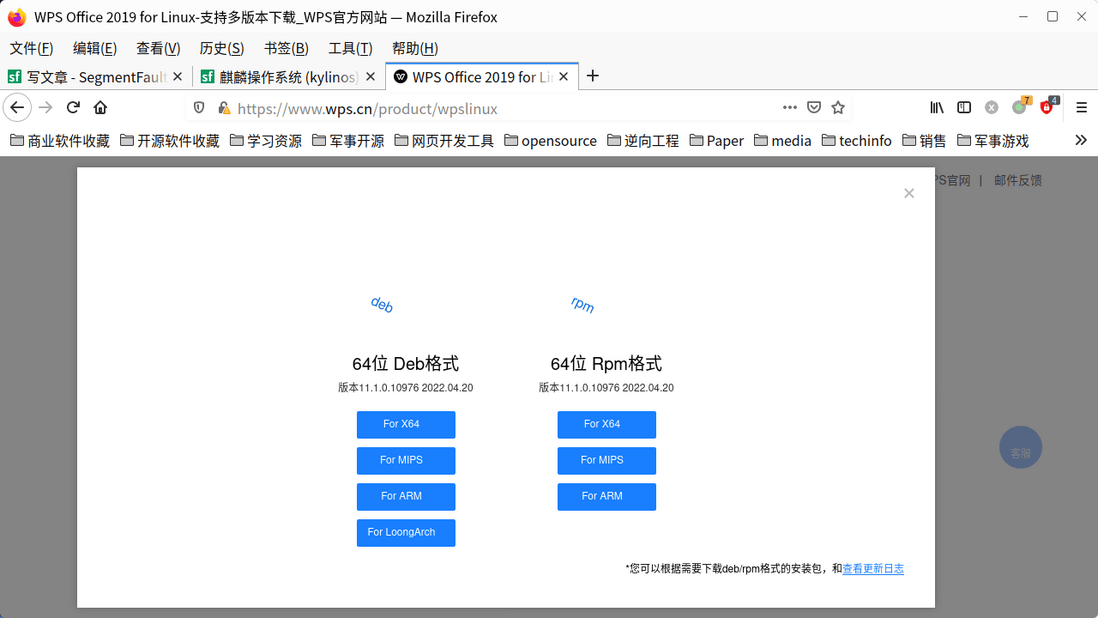Open the 查看更新日志 changelog link
Viewport: 1098px width, 618px height.
tap(872, 568)
